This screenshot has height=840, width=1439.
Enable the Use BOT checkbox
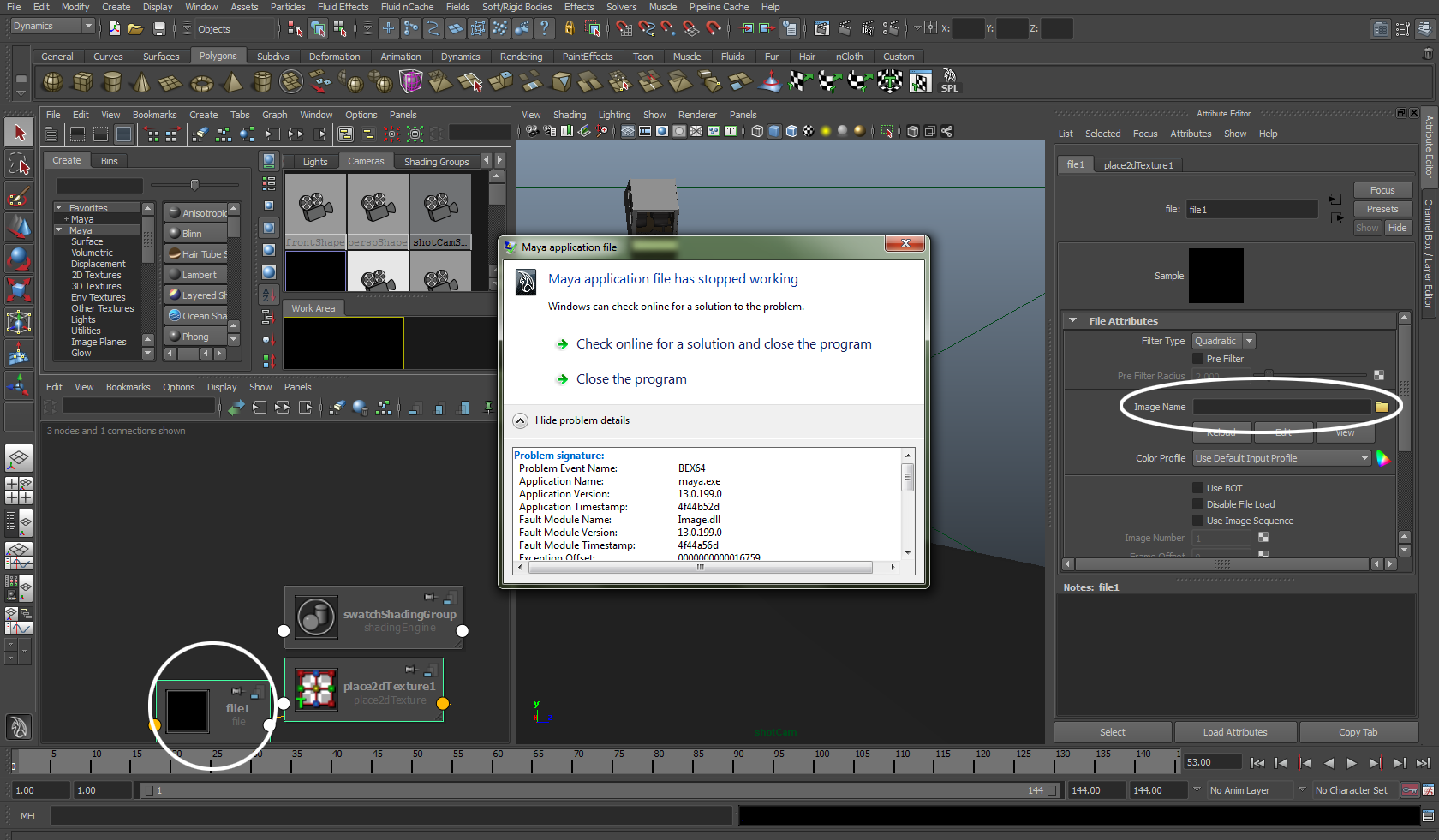tap(1198, 488)
